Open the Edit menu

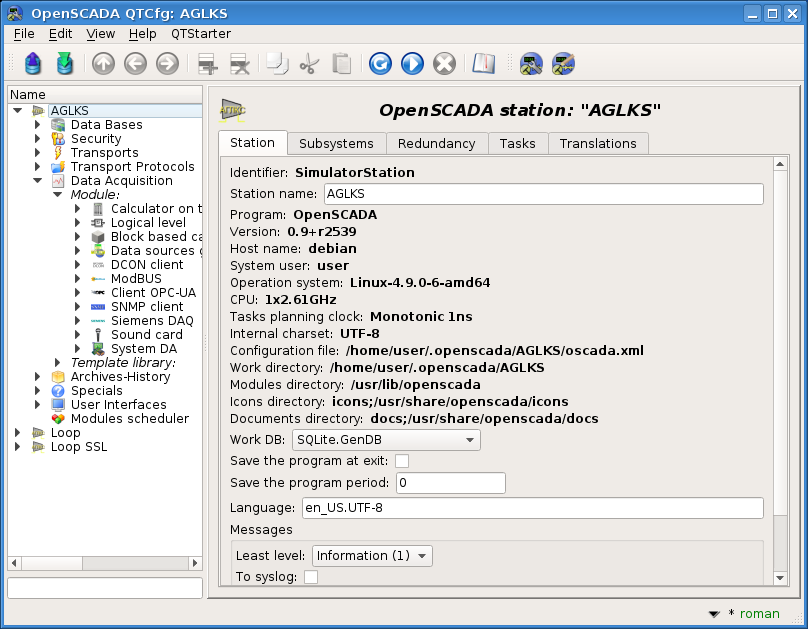60,34
